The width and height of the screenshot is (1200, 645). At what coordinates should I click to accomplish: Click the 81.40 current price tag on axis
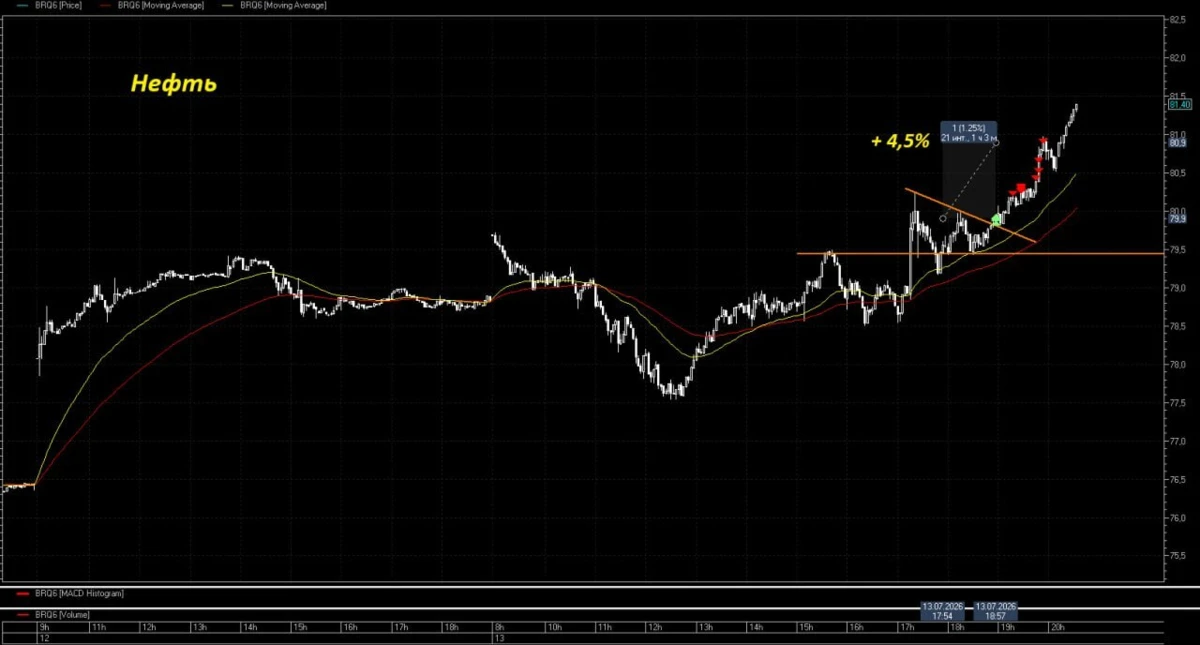tap(1179, 104)
